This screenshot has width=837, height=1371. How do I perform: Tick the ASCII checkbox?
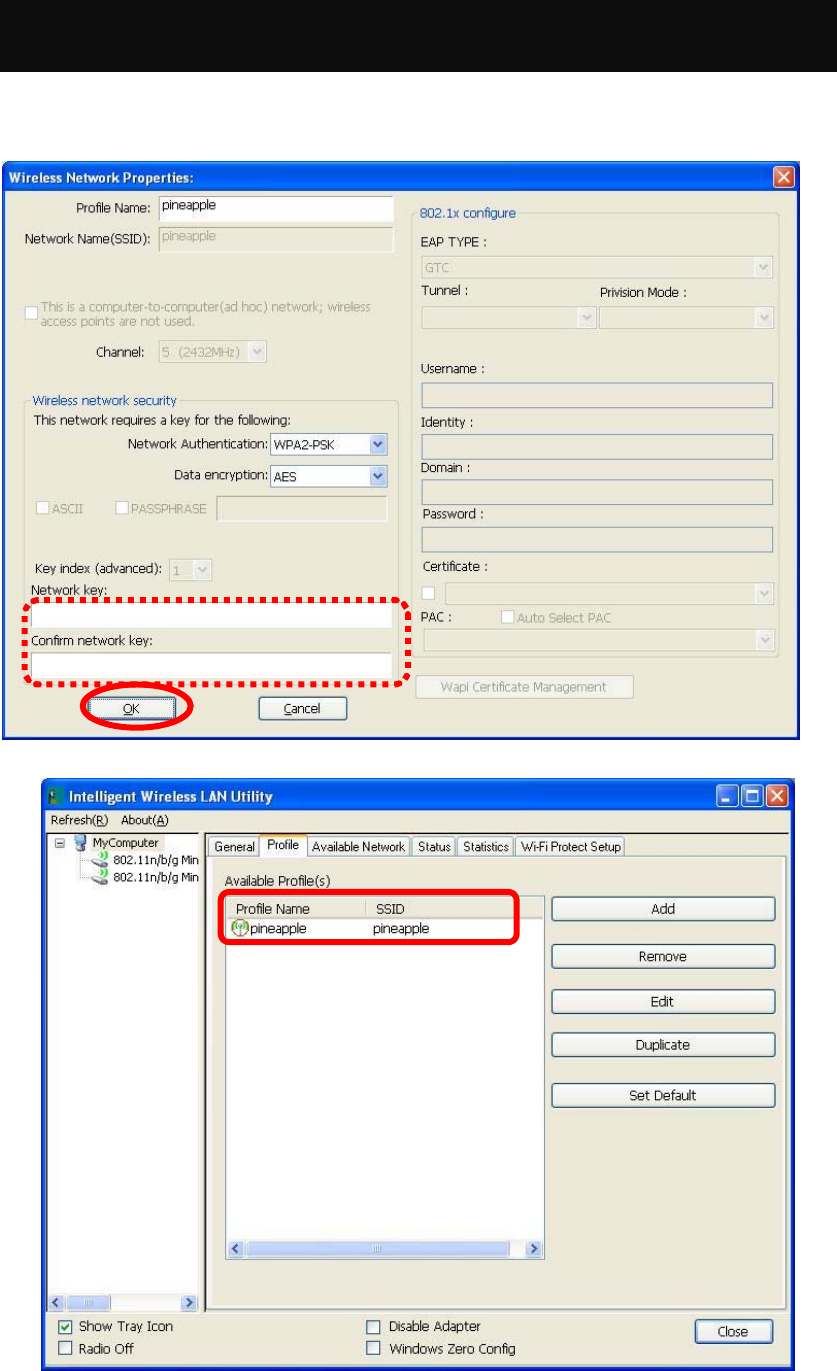pyautogui.click(x=43, y=508)
